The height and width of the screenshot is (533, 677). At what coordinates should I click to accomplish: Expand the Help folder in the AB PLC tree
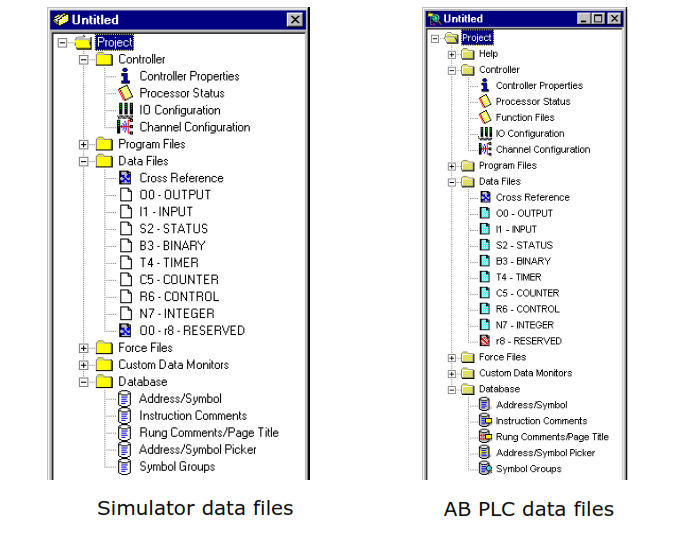tap(452, 54)
